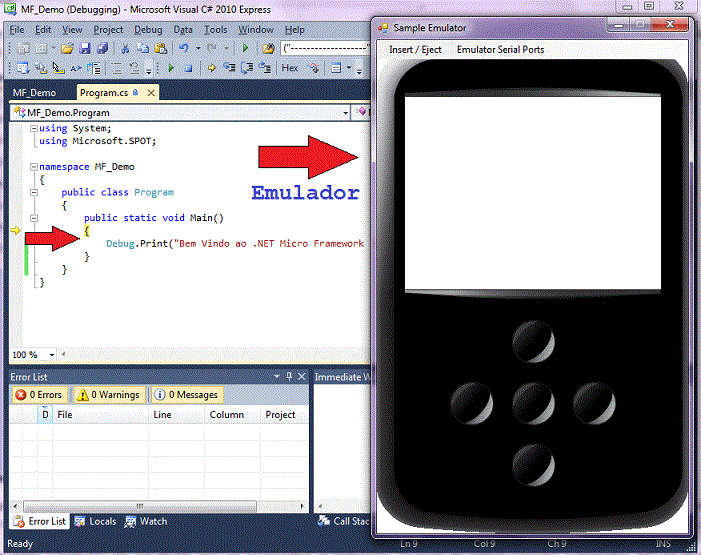701x555 pixels.
Task: Open the Redo history dropdown arrow
Action: coord(226,48)
